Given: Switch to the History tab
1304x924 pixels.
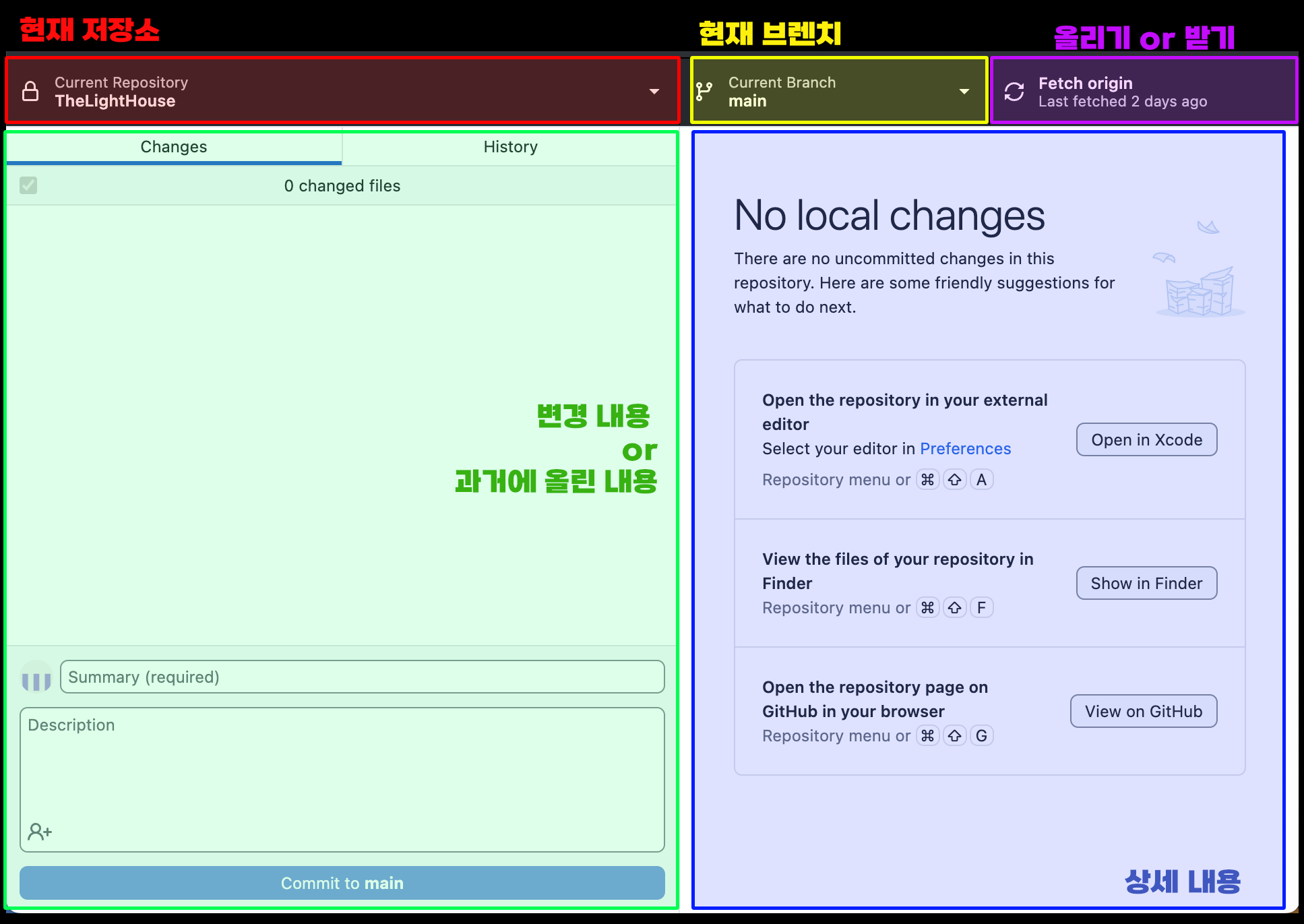Looking at the screenshot, I should coord(510,147).
